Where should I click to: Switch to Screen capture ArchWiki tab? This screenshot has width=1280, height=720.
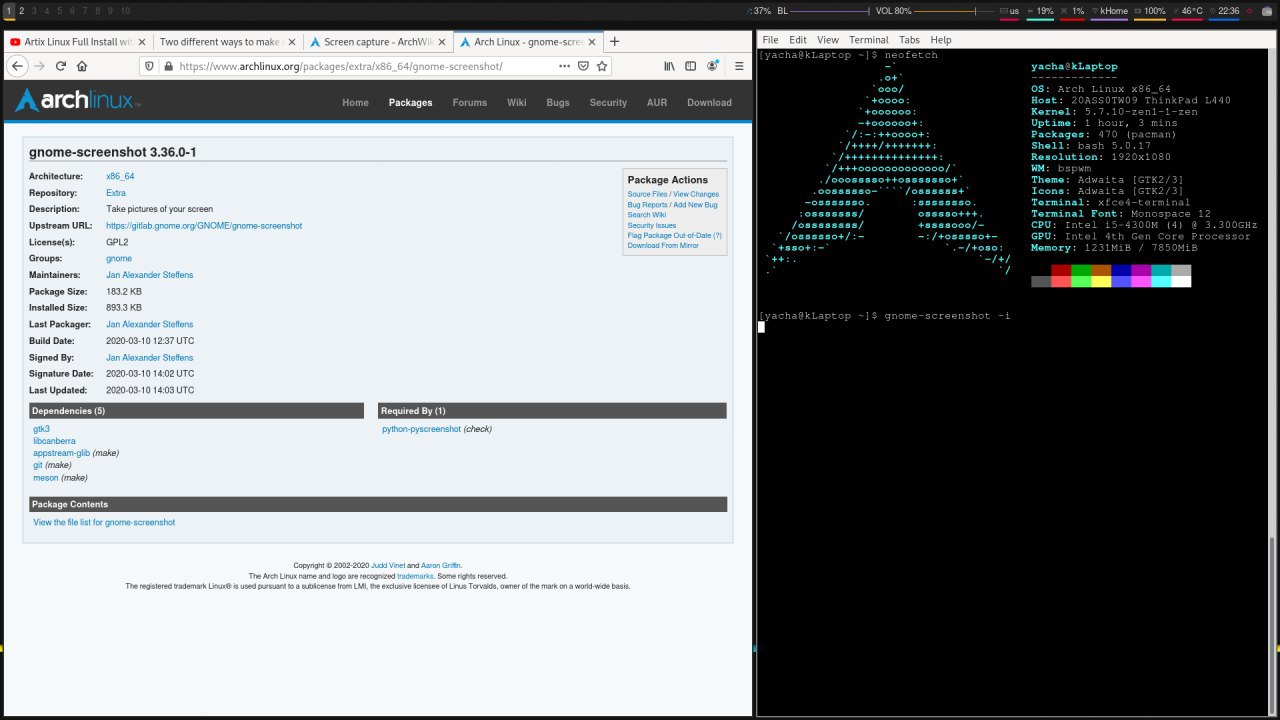[x=378, y=42]
